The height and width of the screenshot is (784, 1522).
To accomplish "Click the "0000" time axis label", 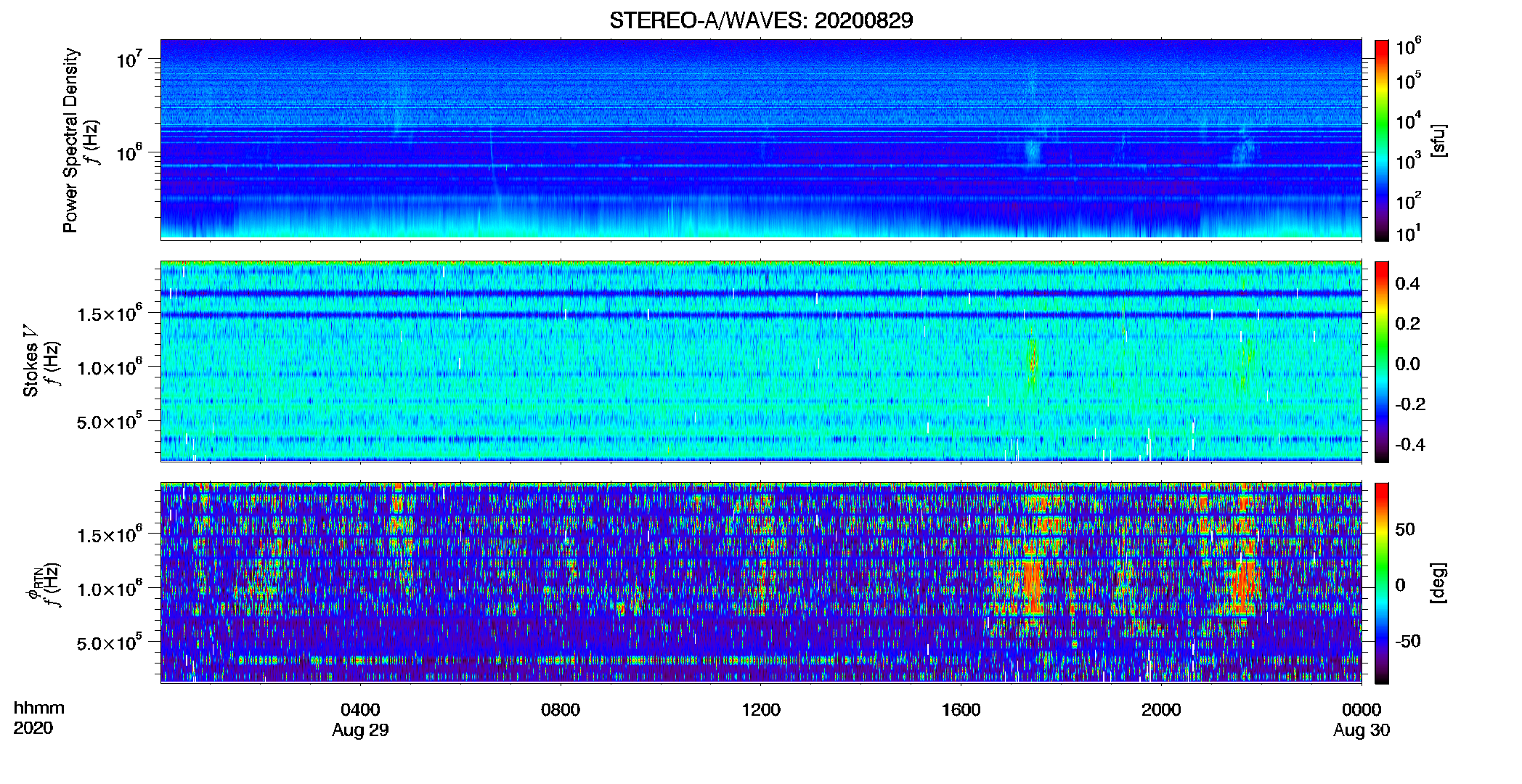I will tap(1362, 709).
